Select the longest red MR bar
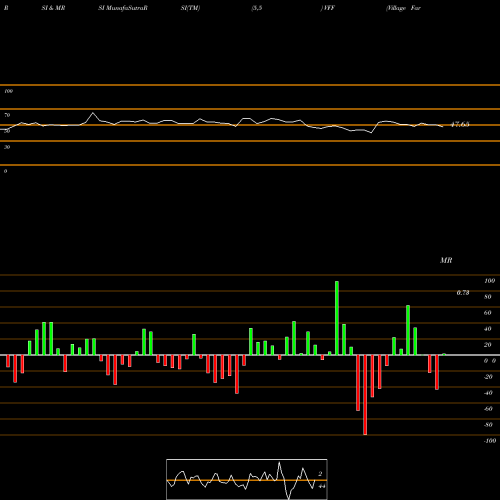500x500 pixels. tap(365, 395)
